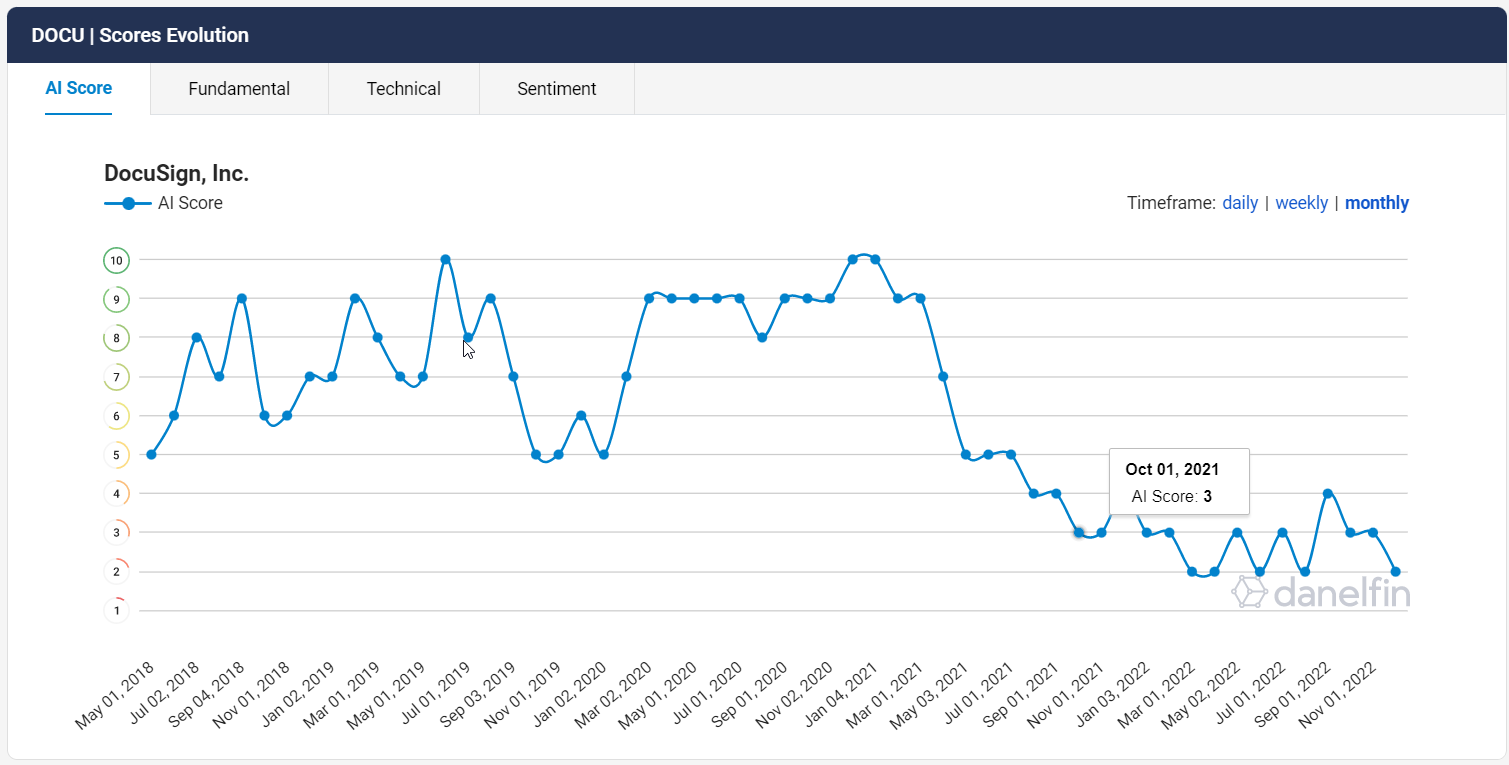Click the score 3 circle badge
This screenshot has width=1509, height=765.
tap(117, 532)
